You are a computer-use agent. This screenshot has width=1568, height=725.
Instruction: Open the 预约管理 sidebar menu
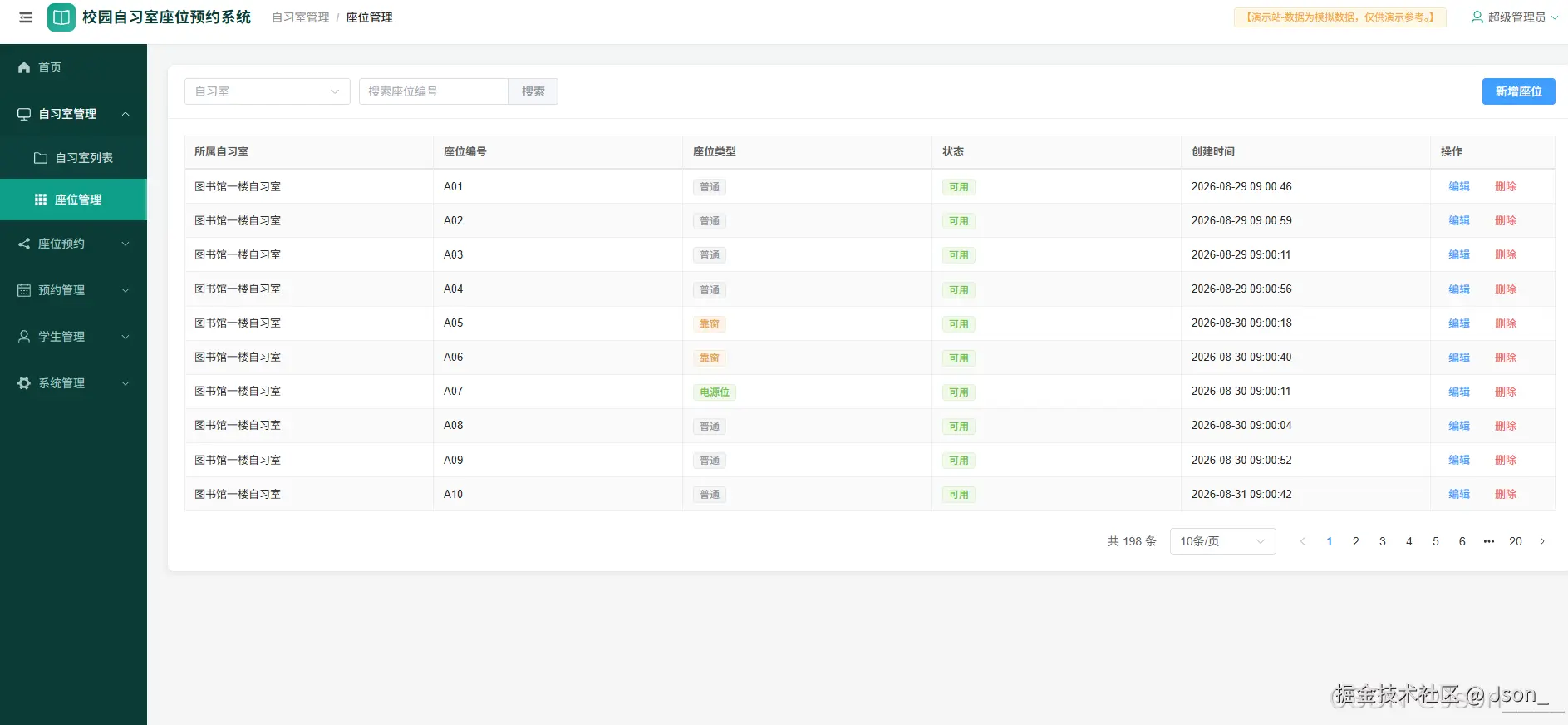pyautogui.click(x=73, y=290)
